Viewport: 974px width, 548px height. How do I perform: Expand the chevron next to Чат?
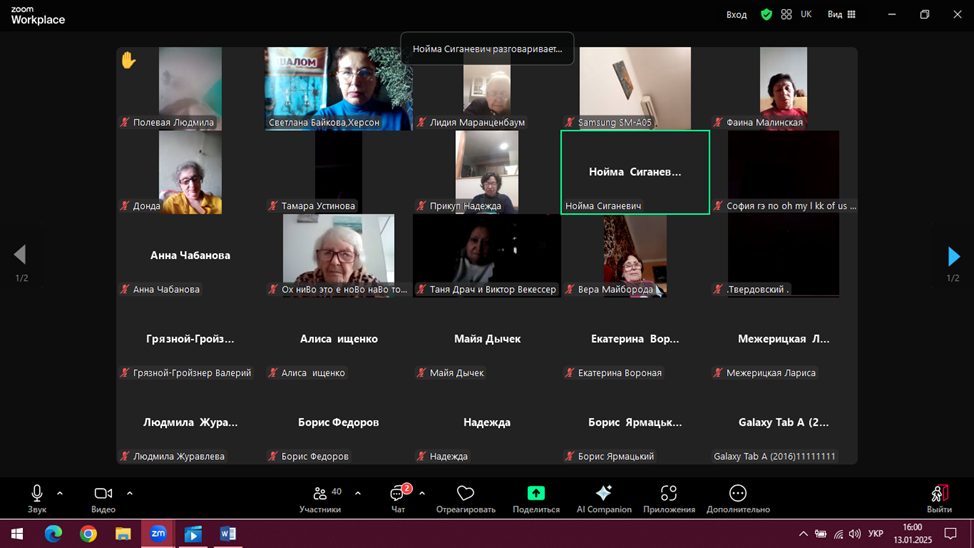422,493
